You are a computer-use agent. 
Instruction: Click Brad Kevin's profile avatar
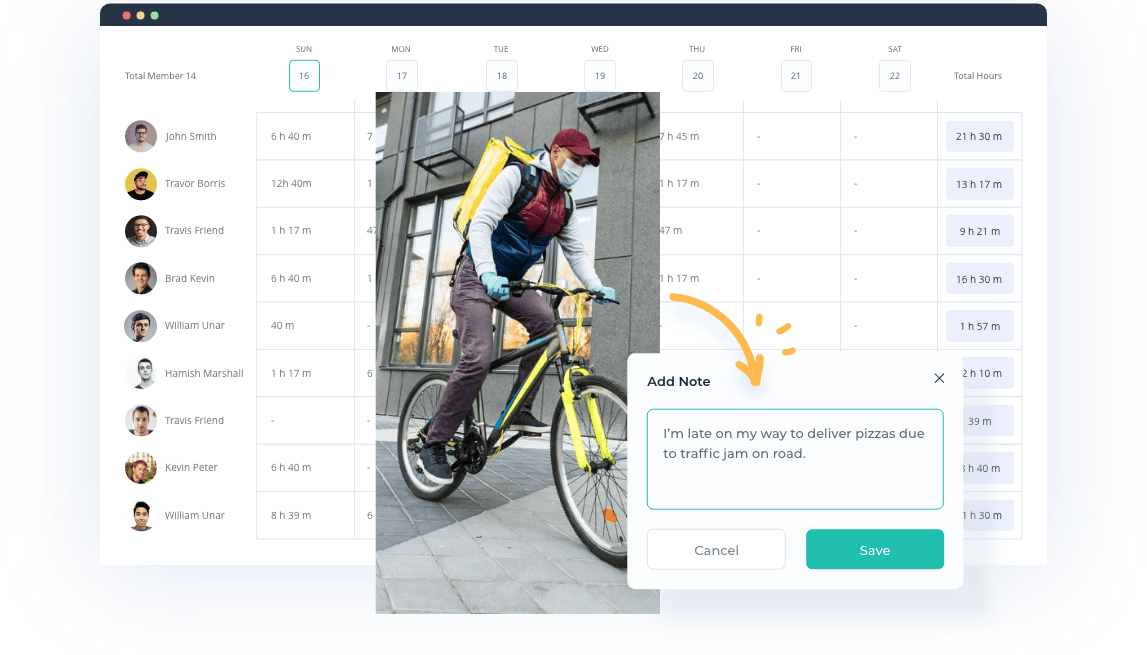(x=140, y=278)
